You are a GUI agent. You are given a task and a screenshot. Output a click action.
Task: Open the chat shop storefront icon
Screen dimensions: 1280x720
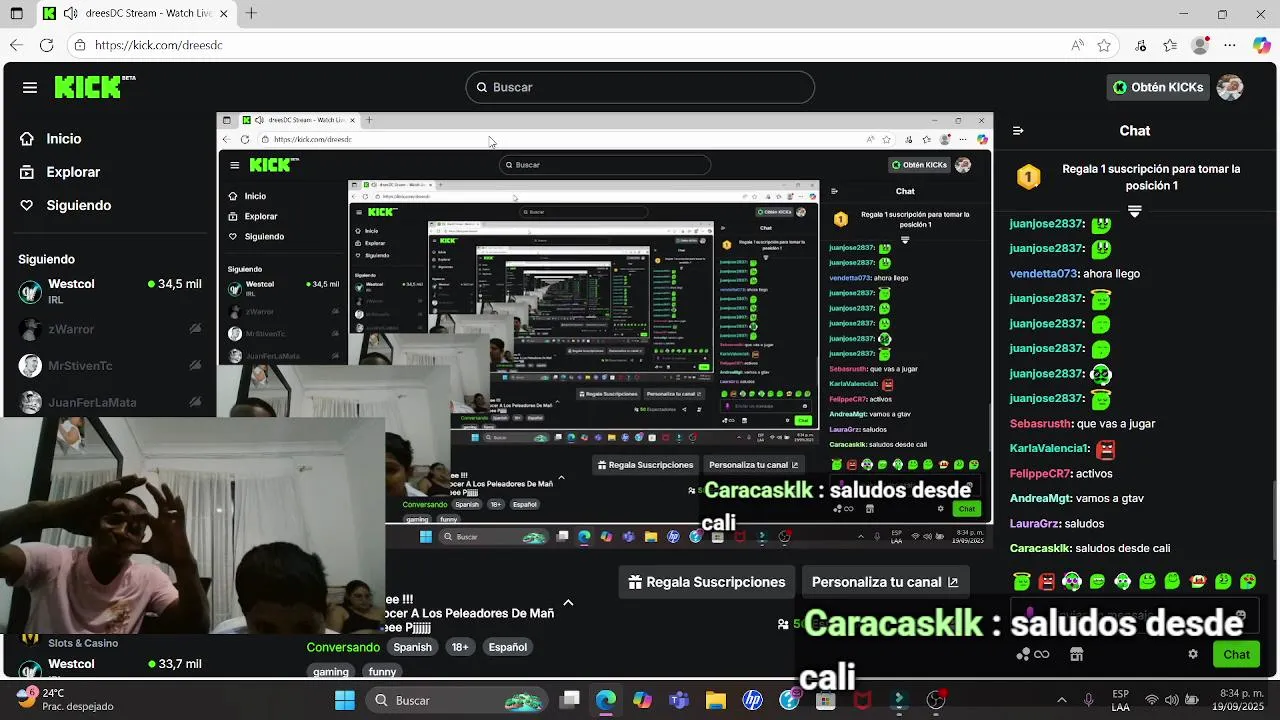coord(1076,654)
